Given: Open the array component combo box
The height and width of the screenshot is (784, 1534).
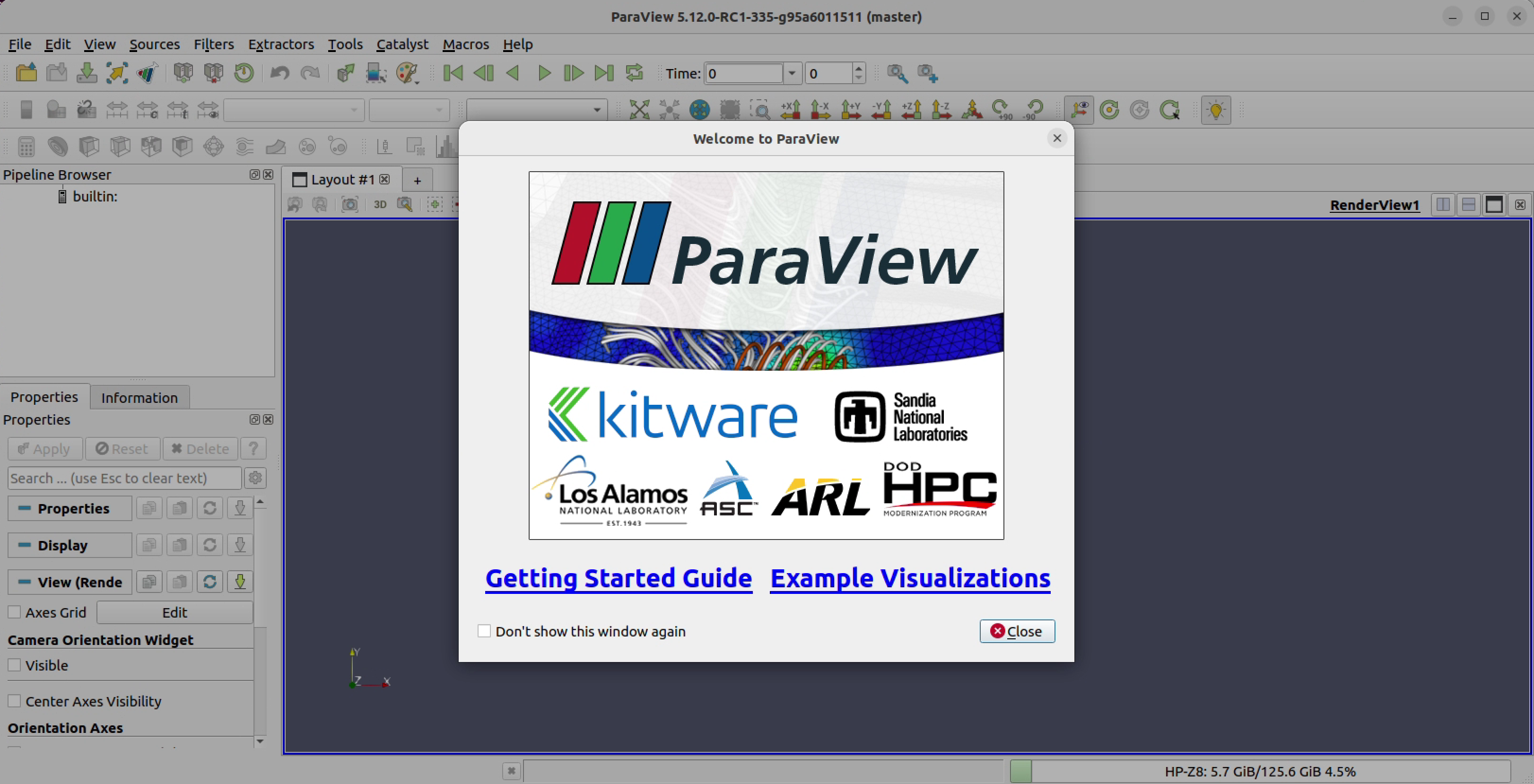Looking at the screenshot, I should click(410, 110).
